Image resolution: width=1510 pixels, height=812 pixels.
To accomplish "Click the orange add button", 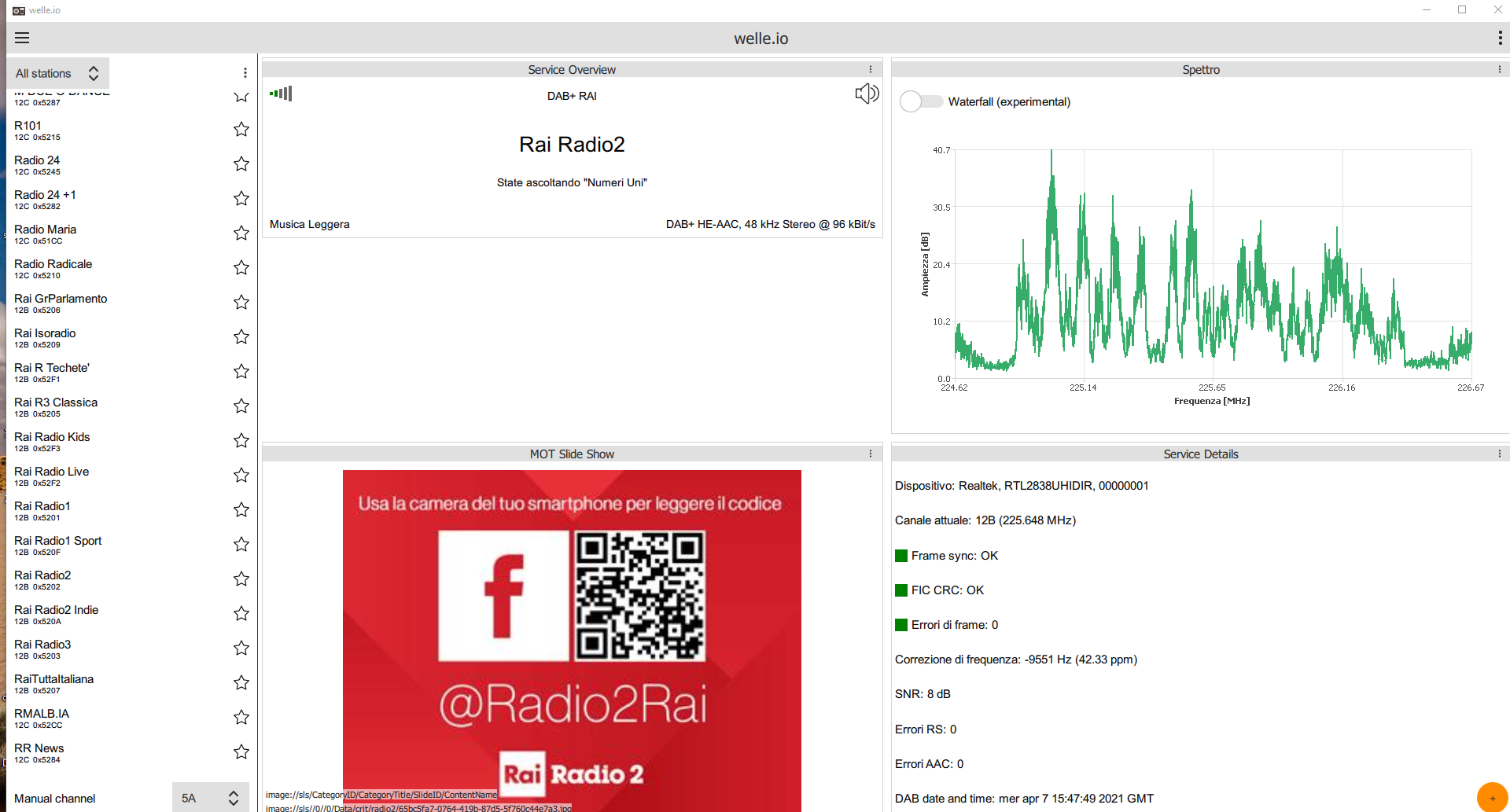I will point(1493,797).
